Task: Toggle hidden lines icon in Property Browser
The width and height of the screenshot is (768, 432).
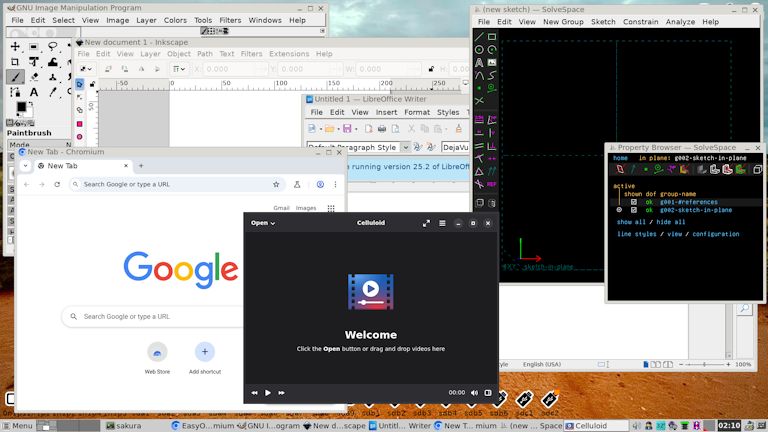Action: click(x=757, y=169)
